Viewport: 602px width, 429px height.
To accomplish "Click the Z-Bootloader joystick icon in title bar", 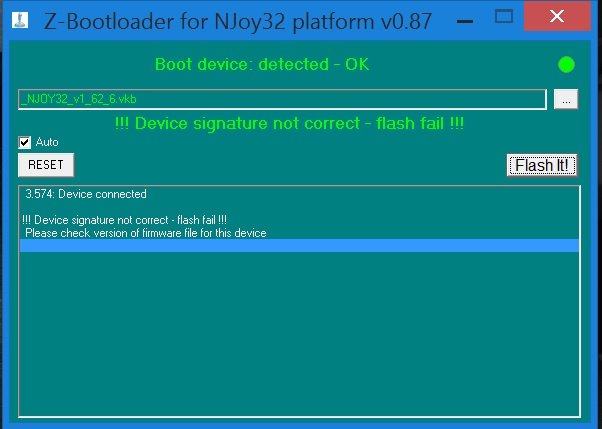I will pos(18,17).
